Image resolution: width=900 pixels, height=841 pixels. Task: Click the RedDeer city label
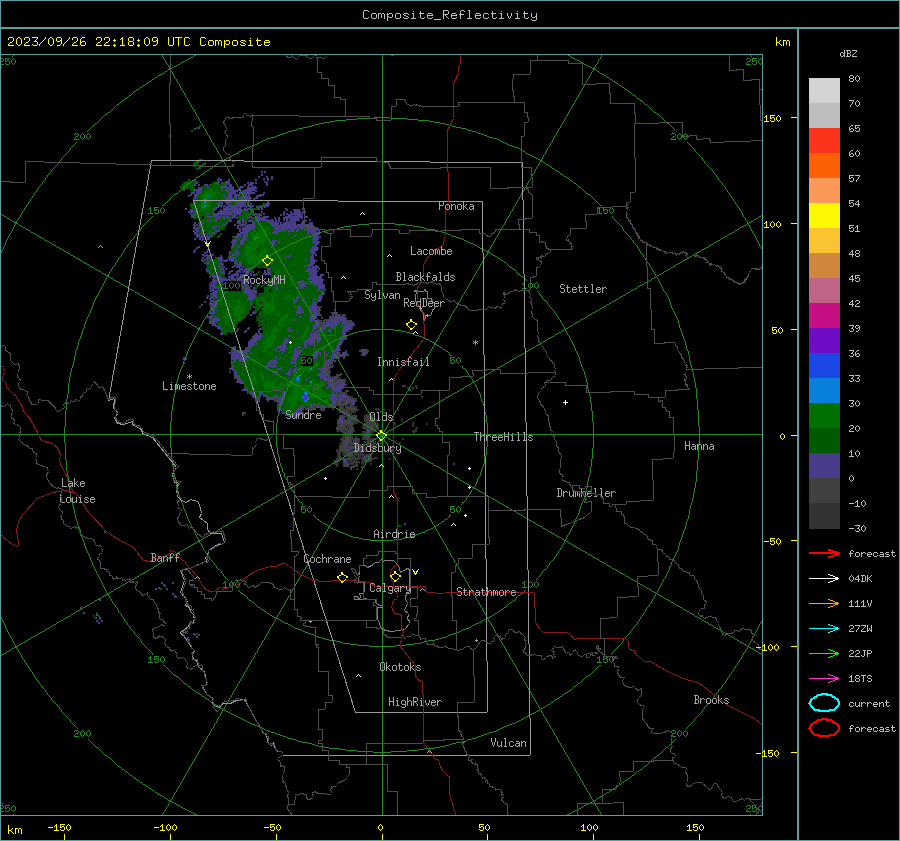click(x=424, y=303)
